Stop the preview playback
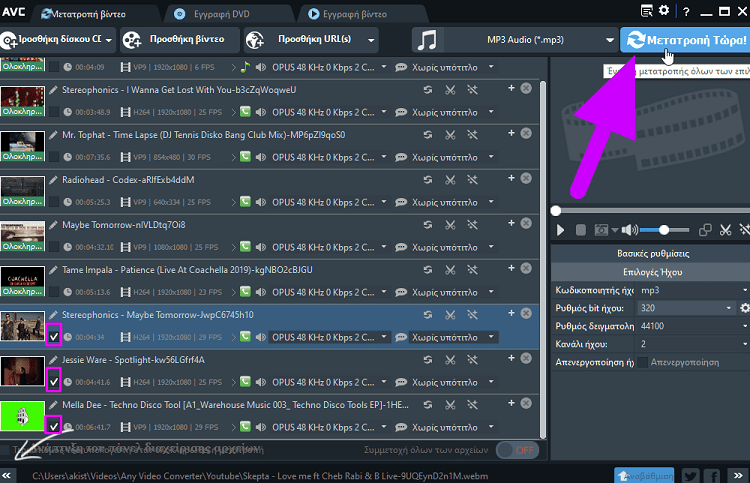This screenshot has width=750, height=483. pos(581,230)
